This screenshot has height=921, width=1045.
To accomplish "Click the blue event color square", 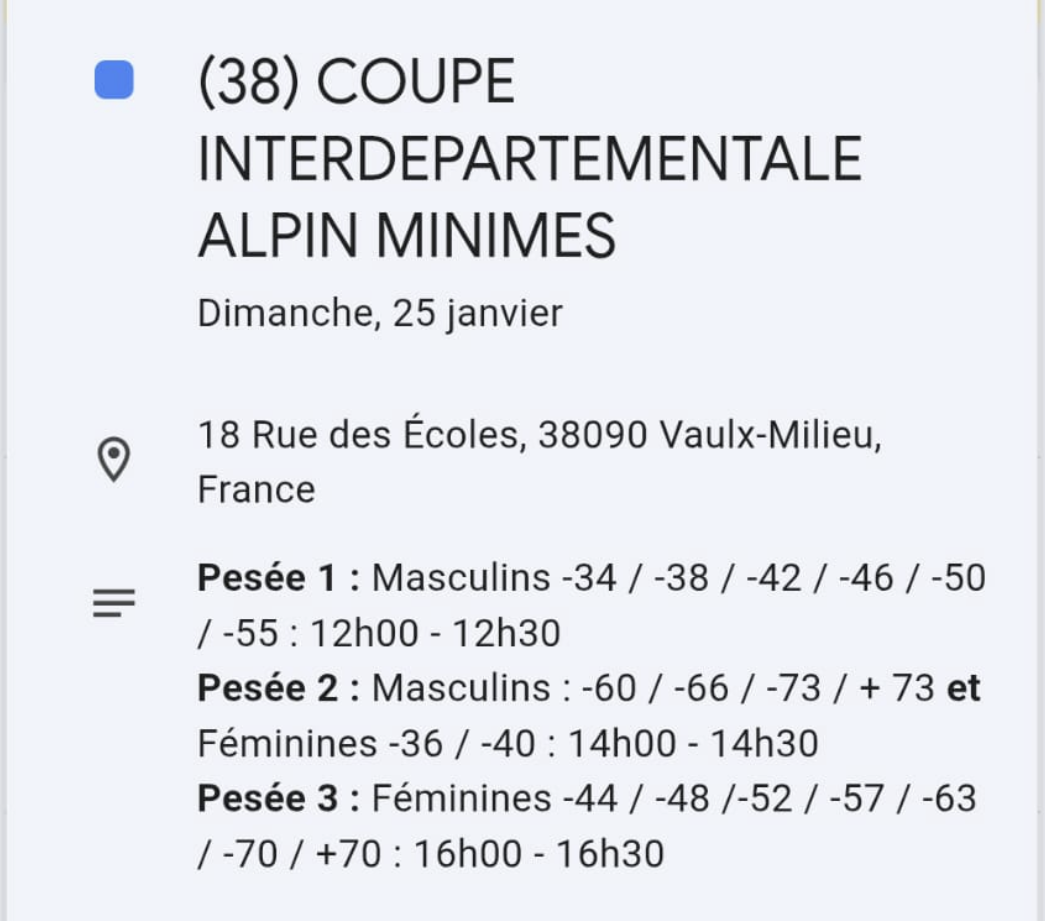I will point(114,80).
